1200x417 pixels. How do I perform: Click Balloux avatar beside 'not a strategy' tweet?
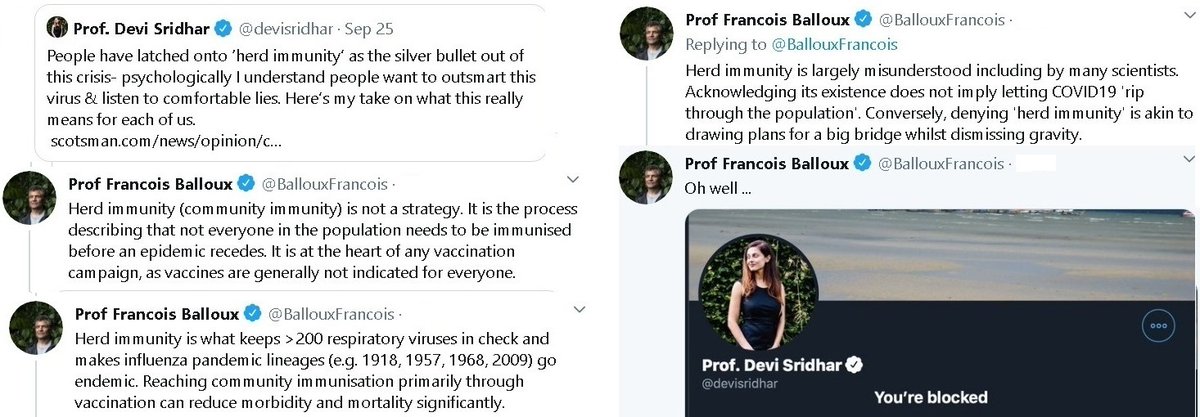click(x=30, y=197)
